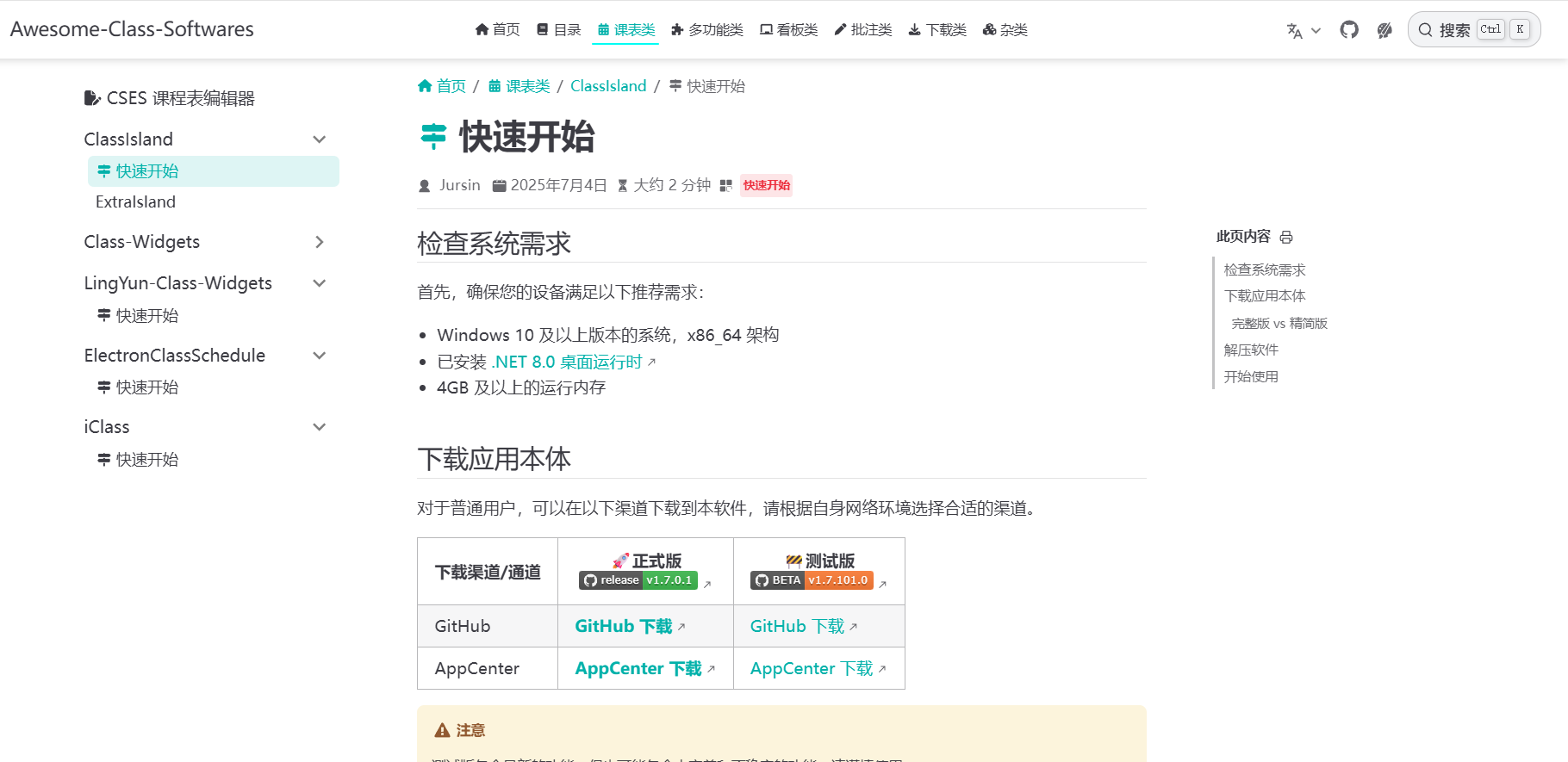Click author name Jursin
Viewport: 1568px width, 762px height.
460,185
